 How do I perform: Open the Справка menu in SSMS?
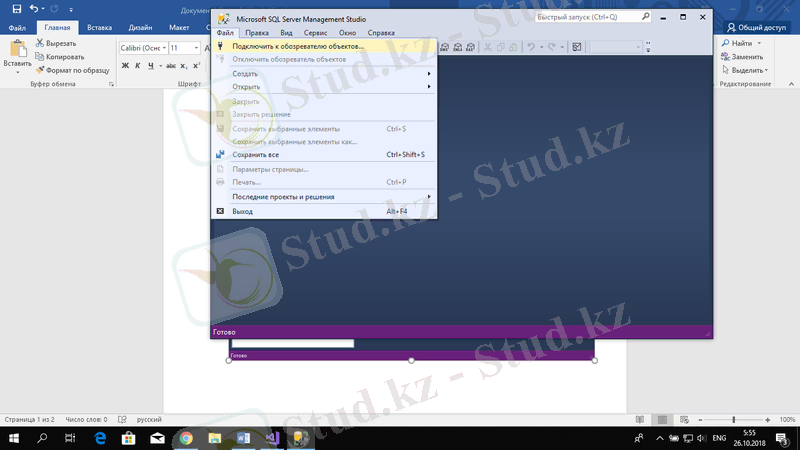[x=381, y=33]
